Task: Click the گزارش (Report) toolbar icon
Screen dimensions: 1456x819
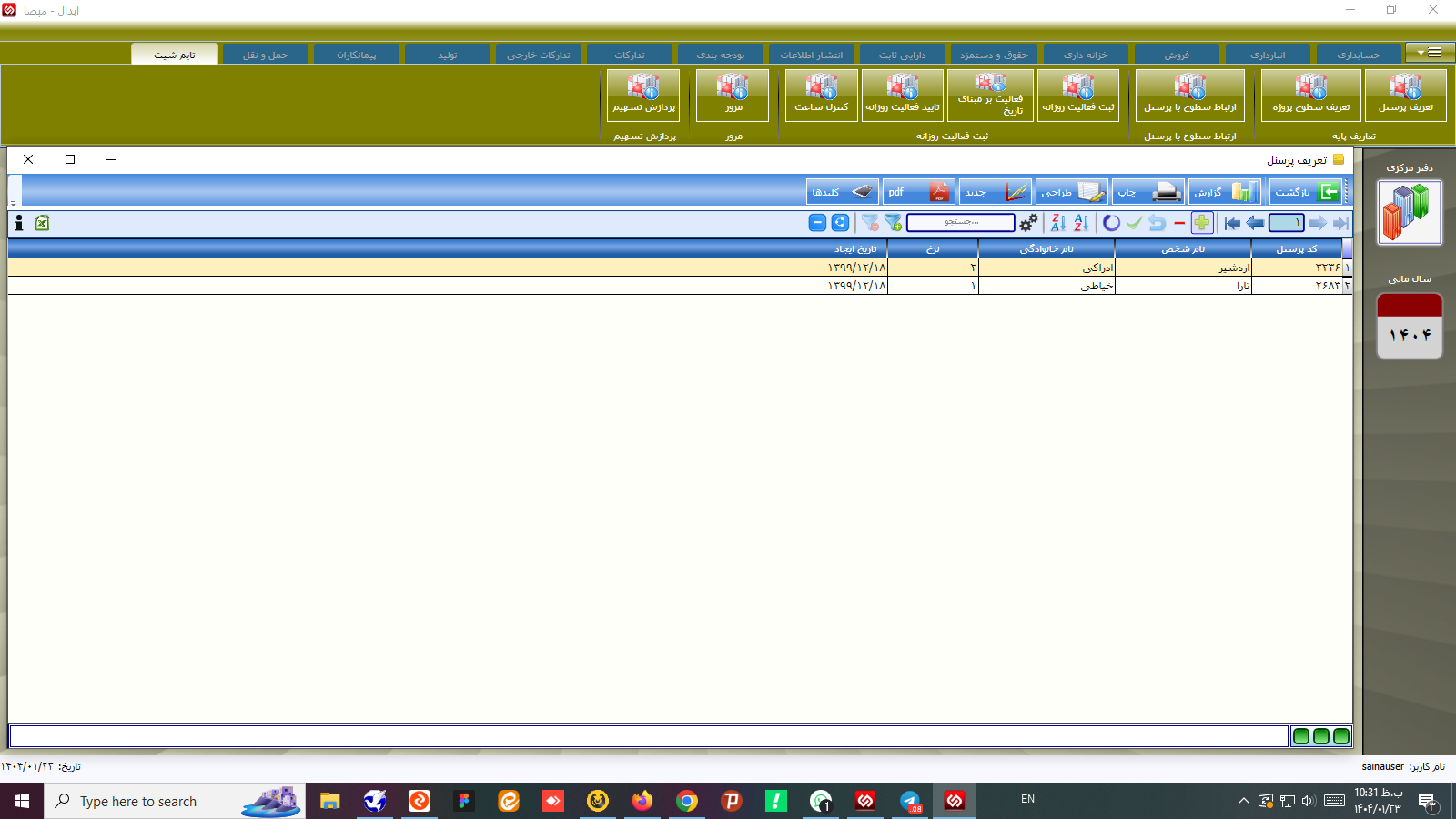Action: [1225, 191]
